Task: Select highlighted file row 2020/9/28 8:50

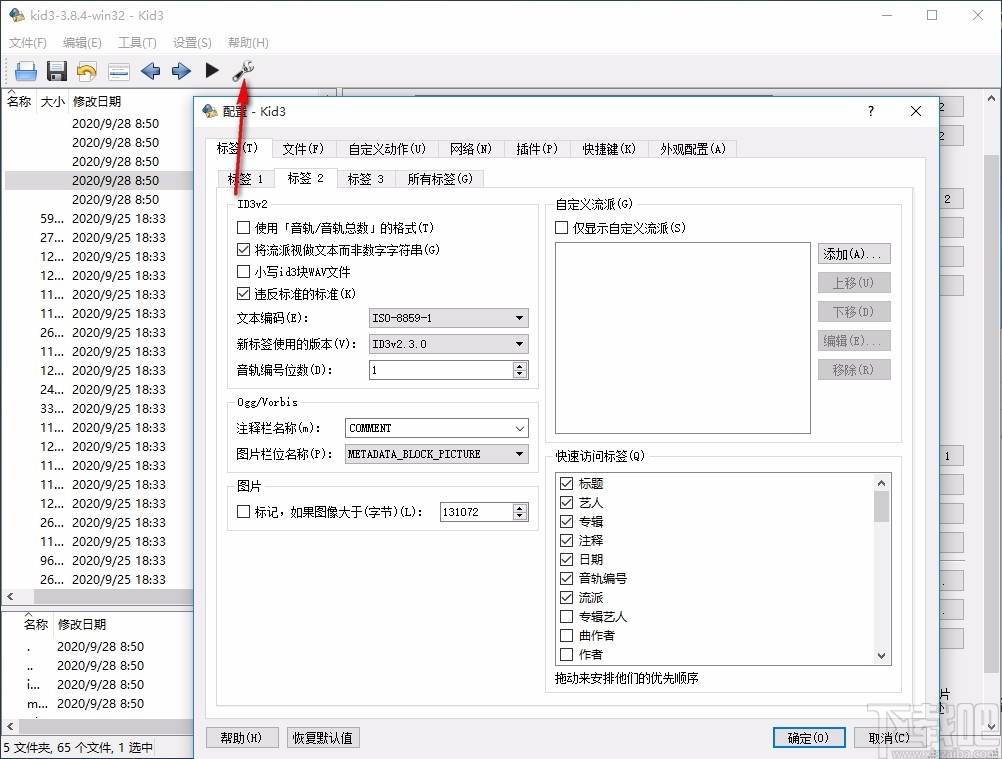Action: [99, 180]
